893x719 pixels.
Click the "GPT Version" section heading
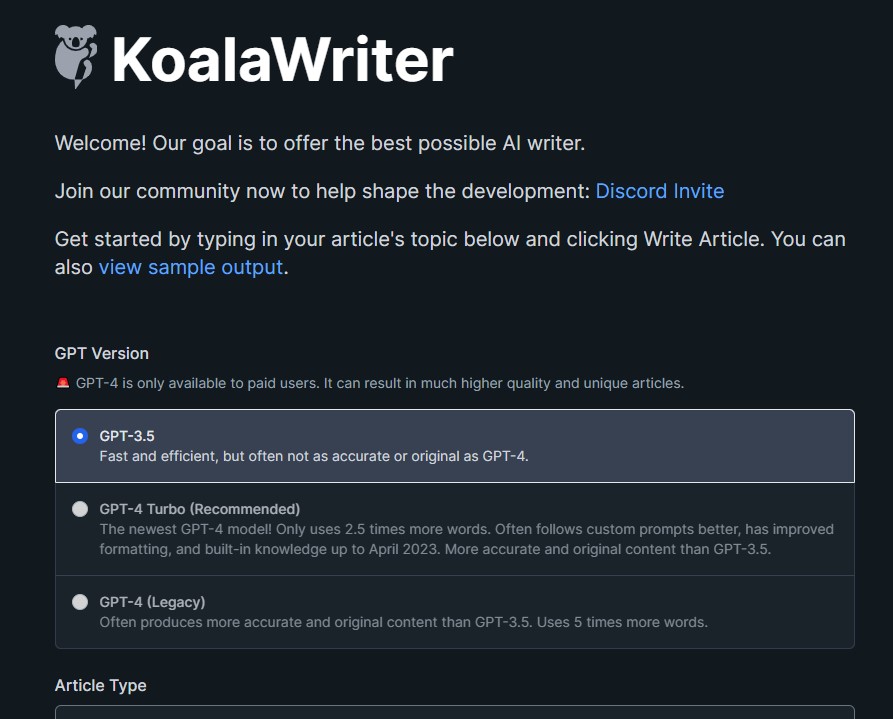[101, 353]
